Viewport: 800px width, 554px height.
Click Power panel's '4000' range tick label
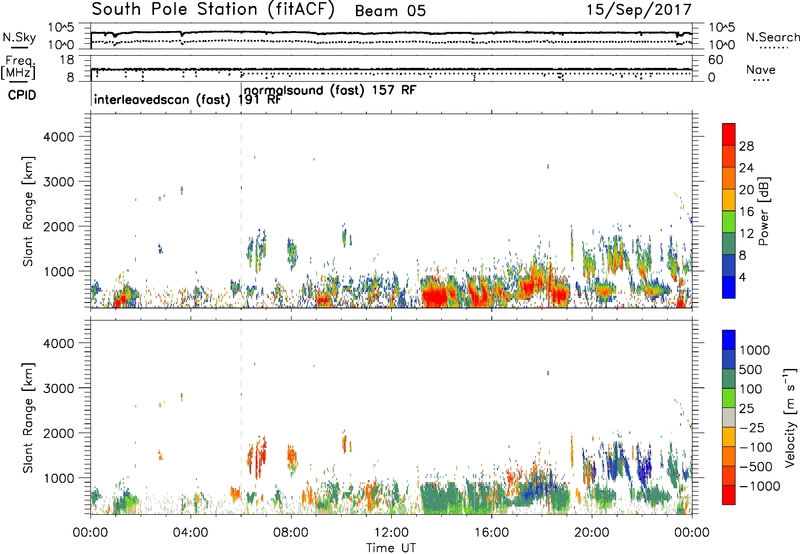click(59, 137)
